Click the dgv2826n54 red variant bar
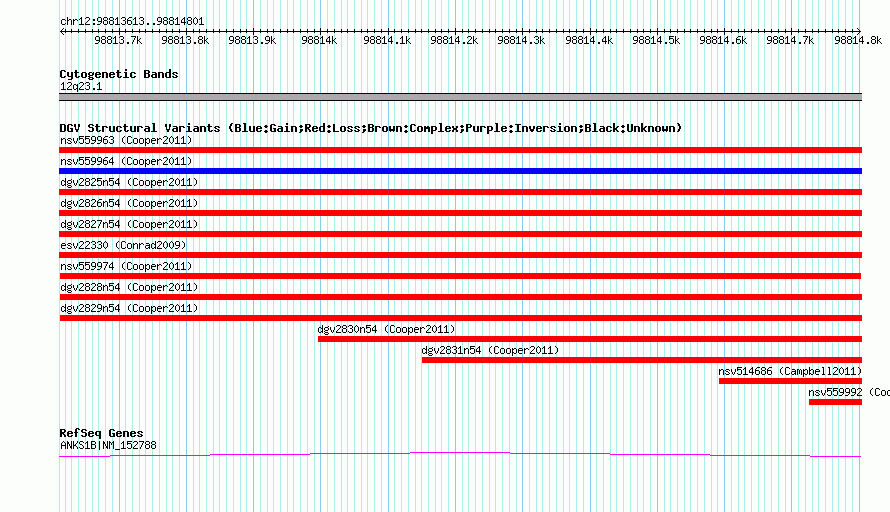The width and height of the screenshot is (890, 512). coord(460,213)
